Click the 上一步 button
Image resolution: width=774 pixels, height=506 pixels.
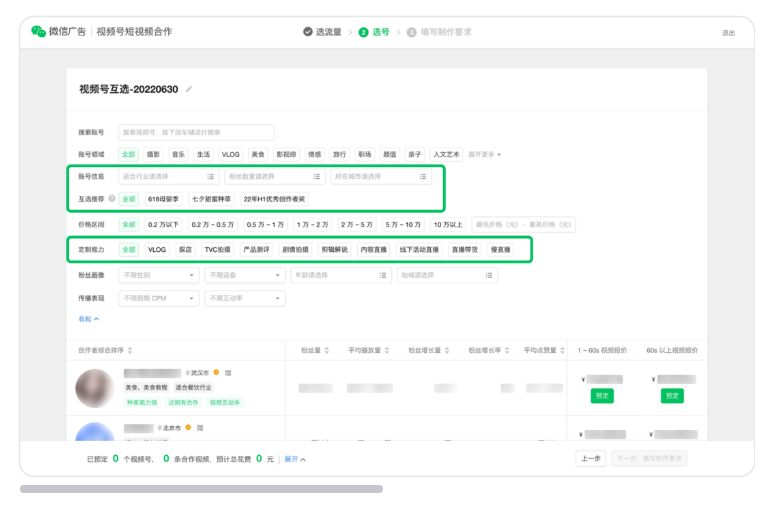coord(591,459)
